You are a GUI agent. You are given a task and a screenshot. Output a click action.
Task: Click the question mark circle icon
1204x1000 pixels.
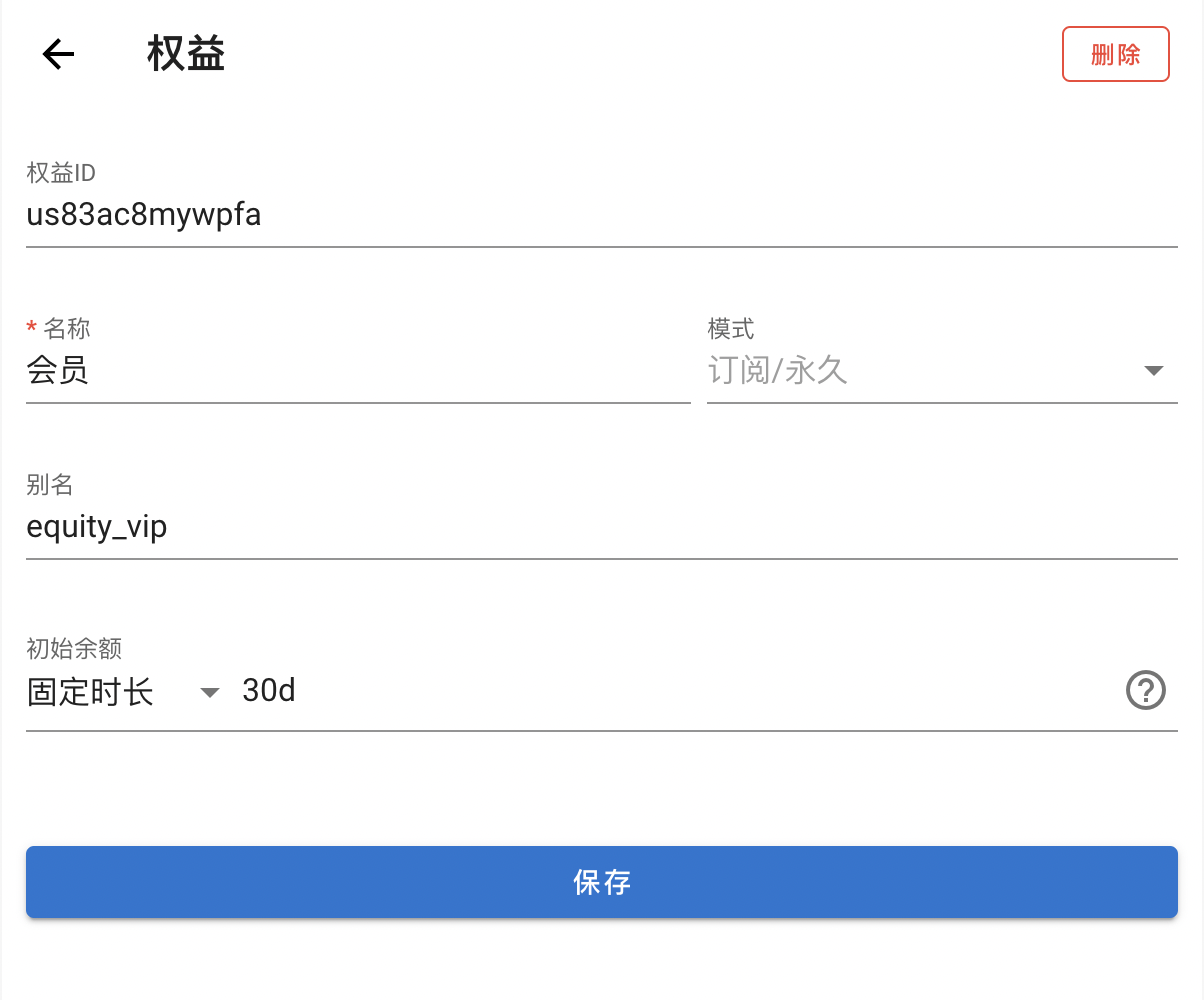pyautogui.click(x=1146, y=690)
